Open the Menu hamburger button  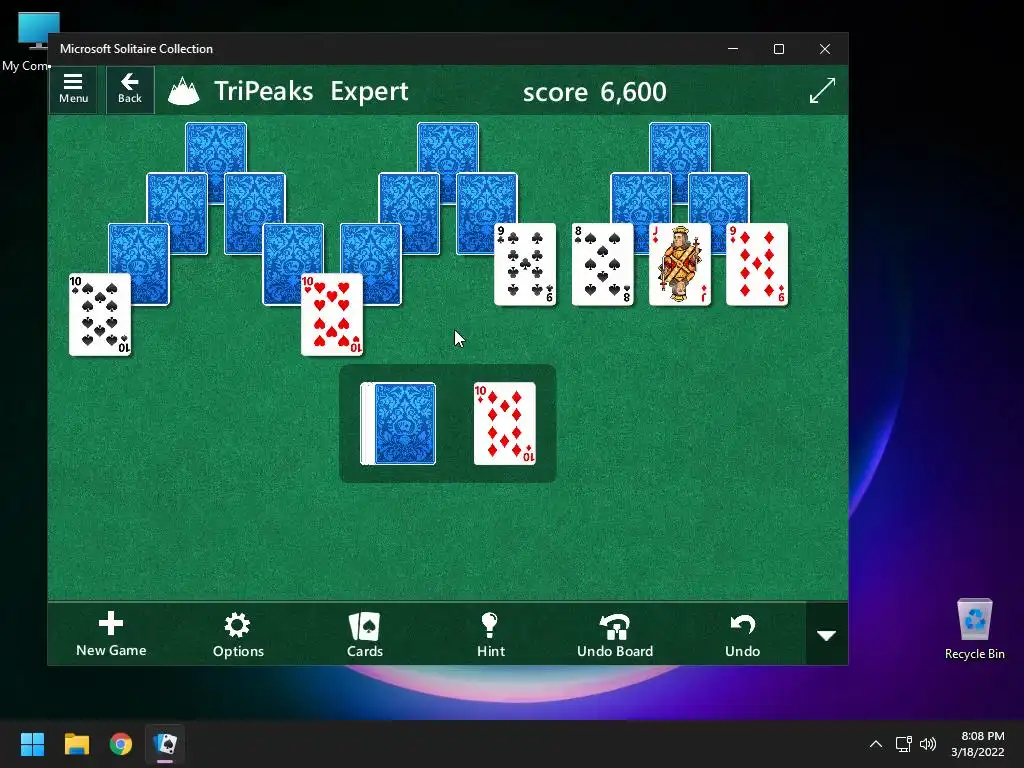tap(73, 89)
